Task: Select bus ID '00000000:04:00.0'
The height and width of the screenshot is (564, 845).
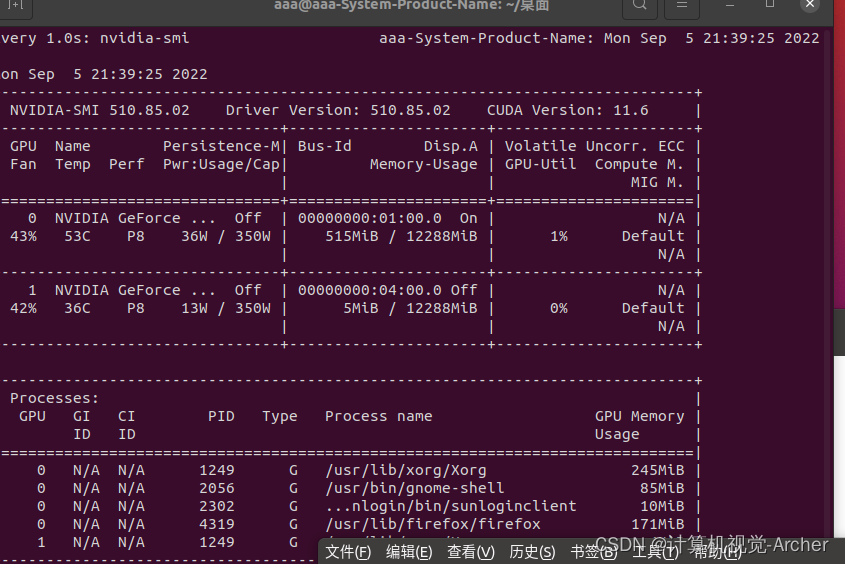Action: [x=370, y=290]
